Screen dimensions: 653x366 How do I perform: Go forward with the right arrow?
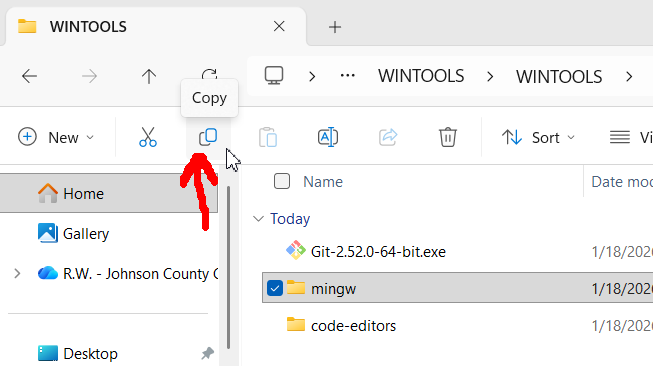(x=89, y=76)
